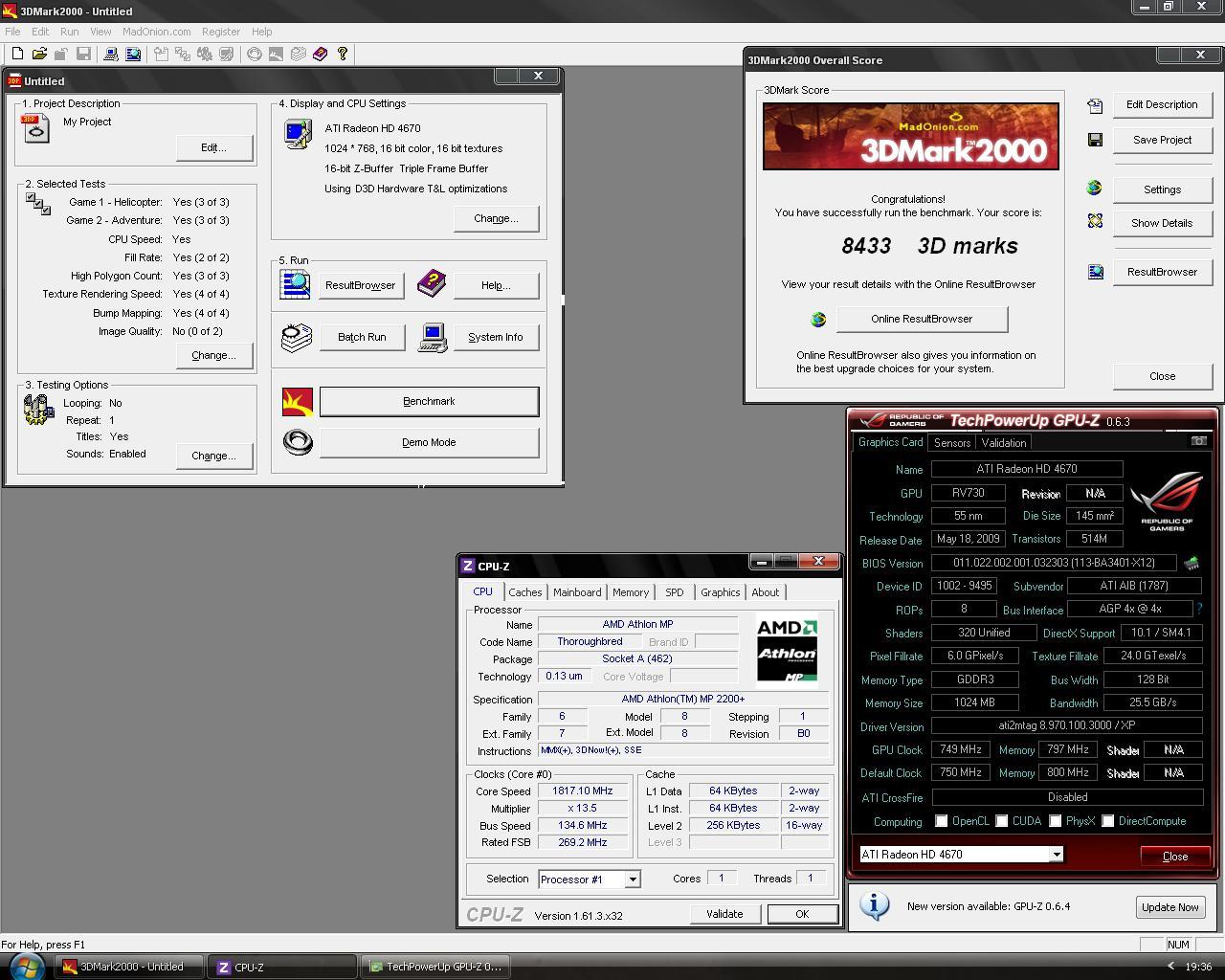Enable the PhysX checkbox in GPU-Z
The height and width of the screenshot is (980, 1225).
(x=1055, y=821)
